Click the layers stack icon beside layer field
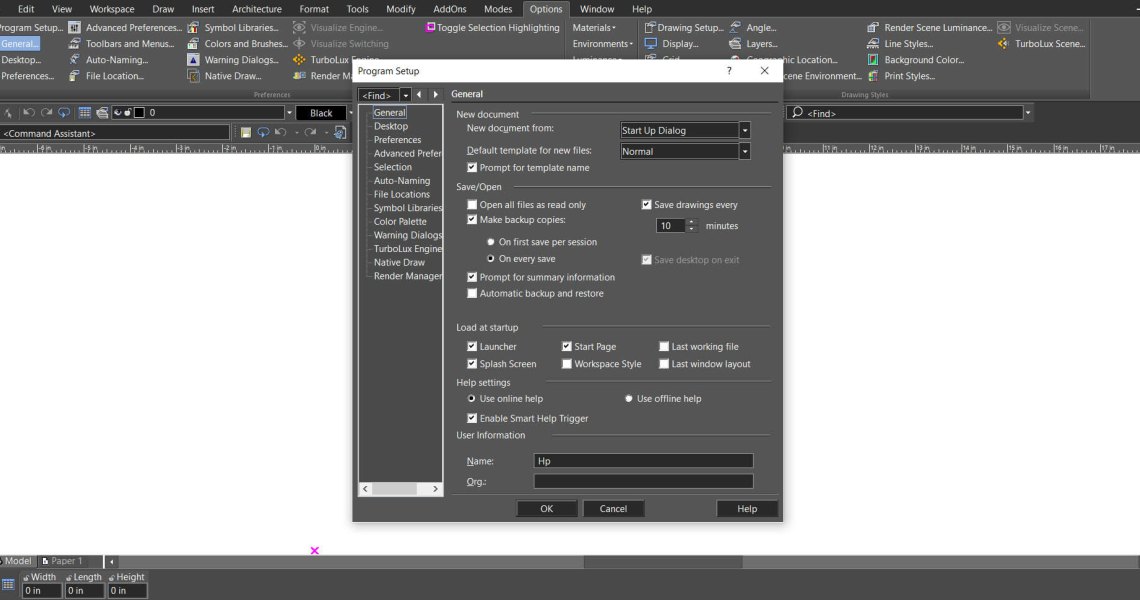The height and width of the screenshot is (600, 1140). click(103, 113)
